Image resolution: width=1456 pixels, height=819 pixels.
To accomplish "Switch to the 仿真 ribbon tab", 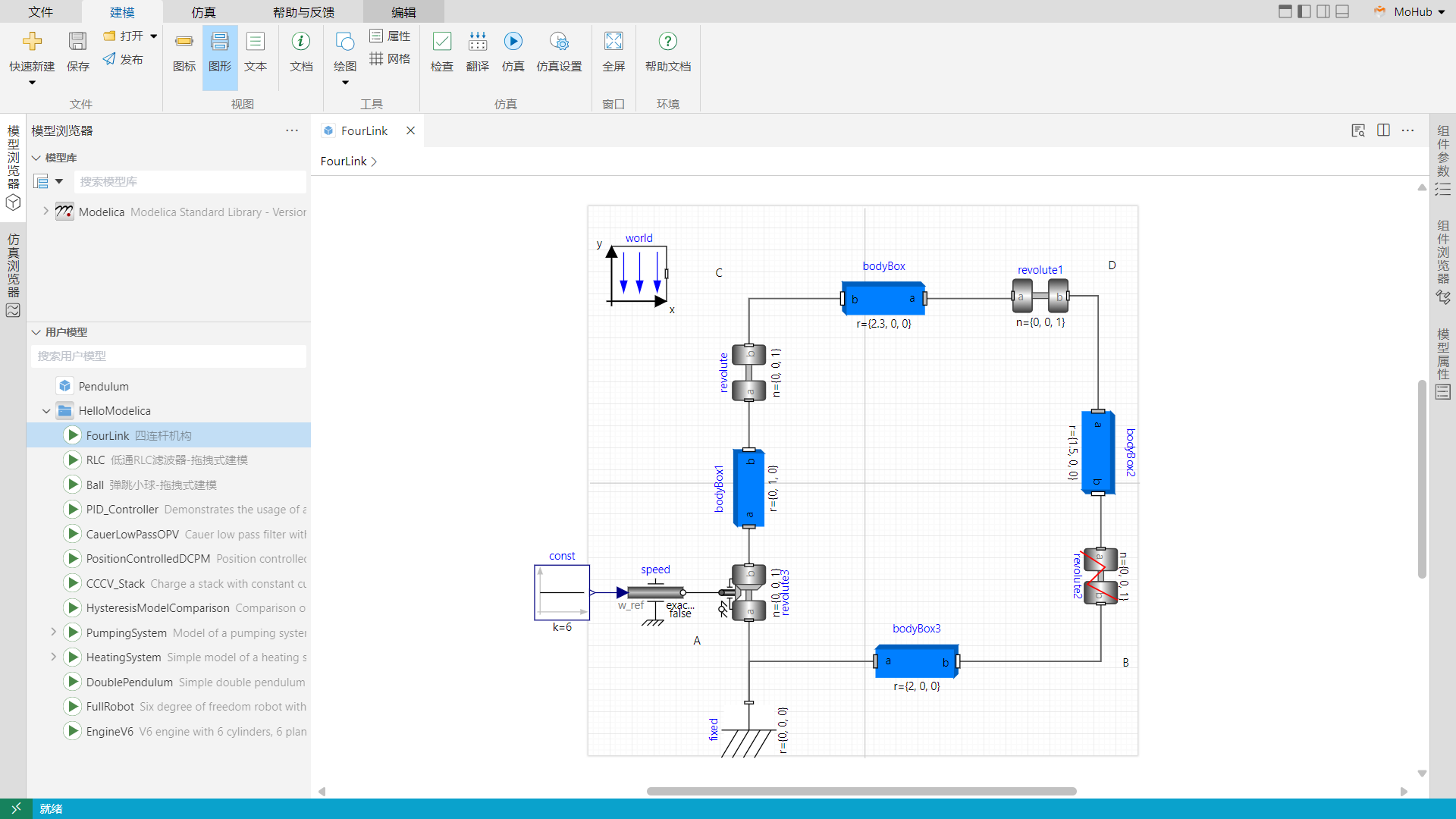I will pyautogui.click(x=203, y=12).
